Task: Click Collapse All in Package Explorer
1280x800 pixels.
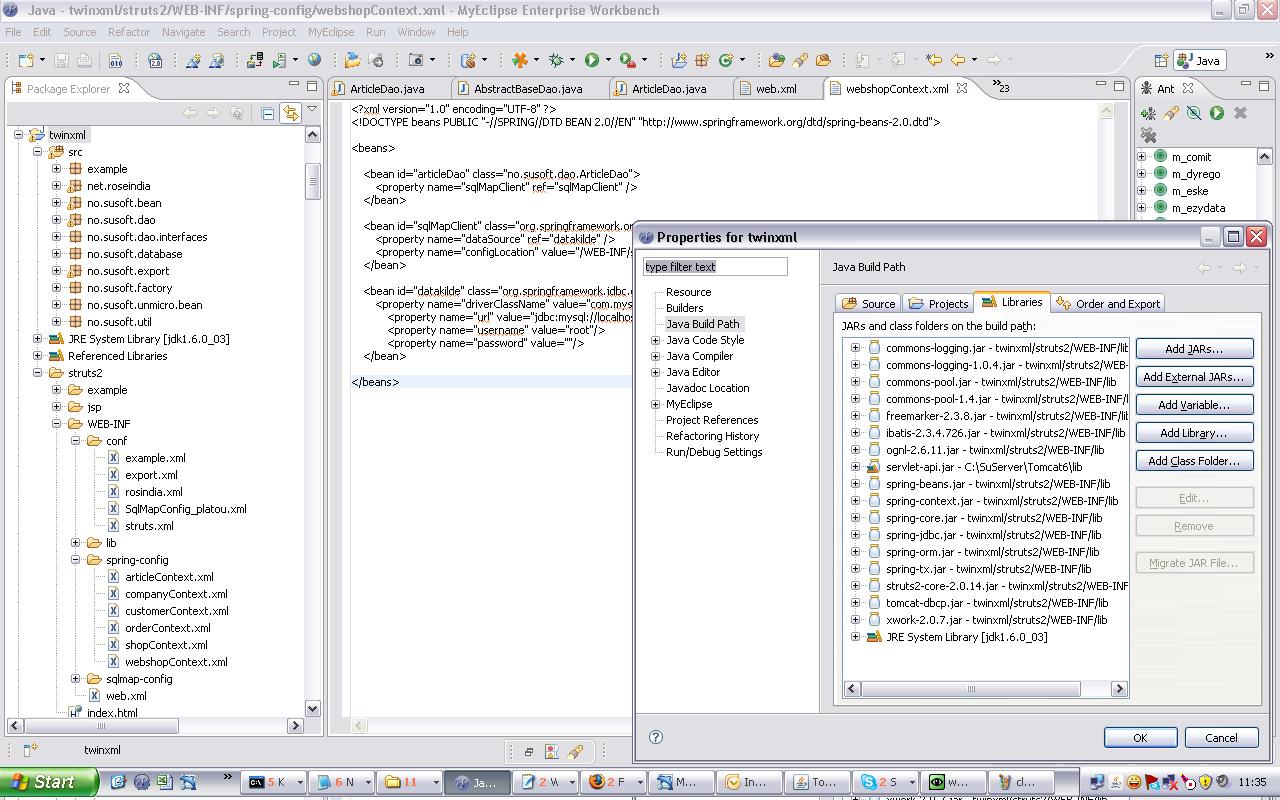Action: coord(267,113)
